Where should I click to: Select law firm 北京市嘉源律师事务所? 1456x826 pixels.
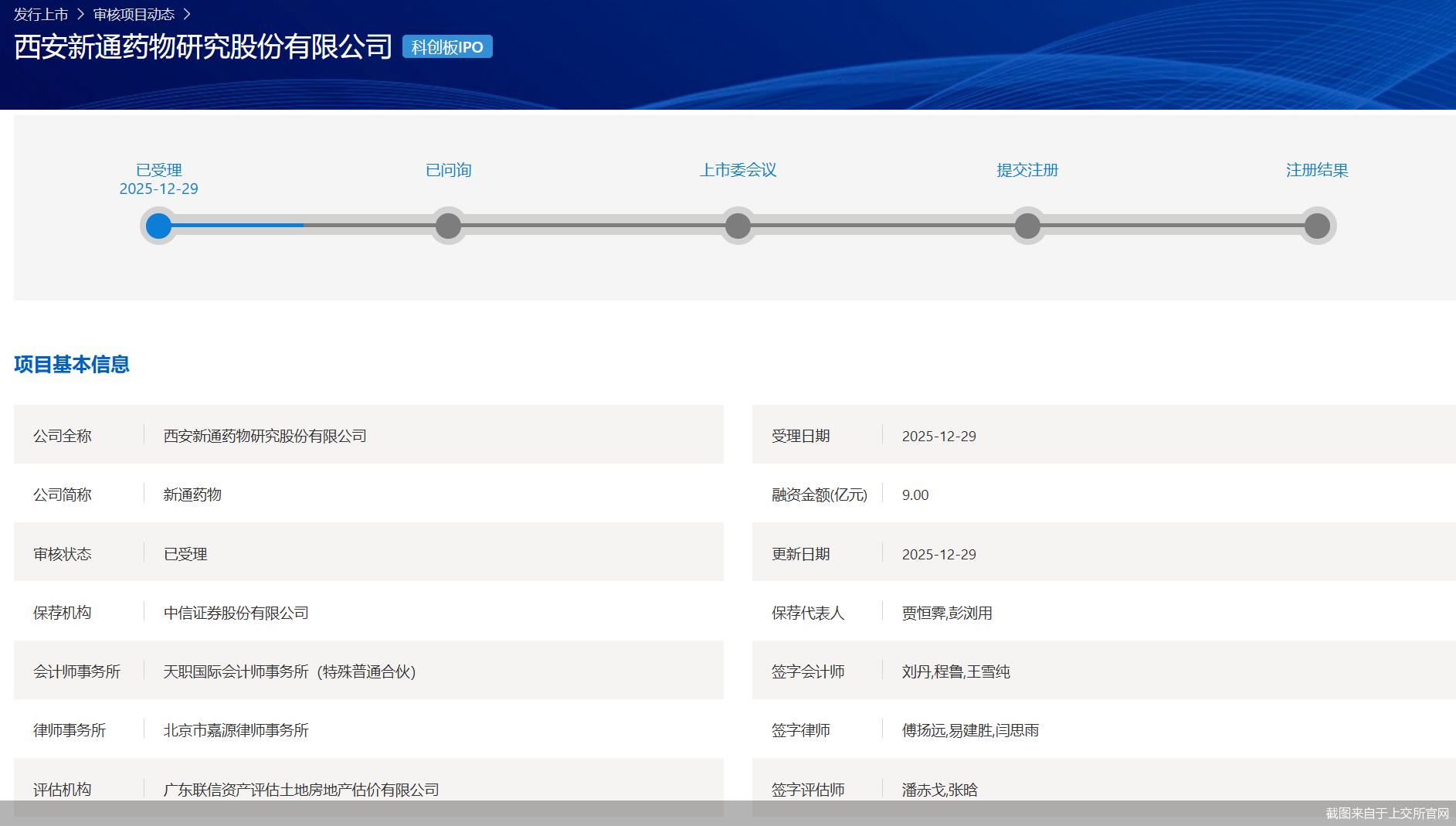coord(234,730)
